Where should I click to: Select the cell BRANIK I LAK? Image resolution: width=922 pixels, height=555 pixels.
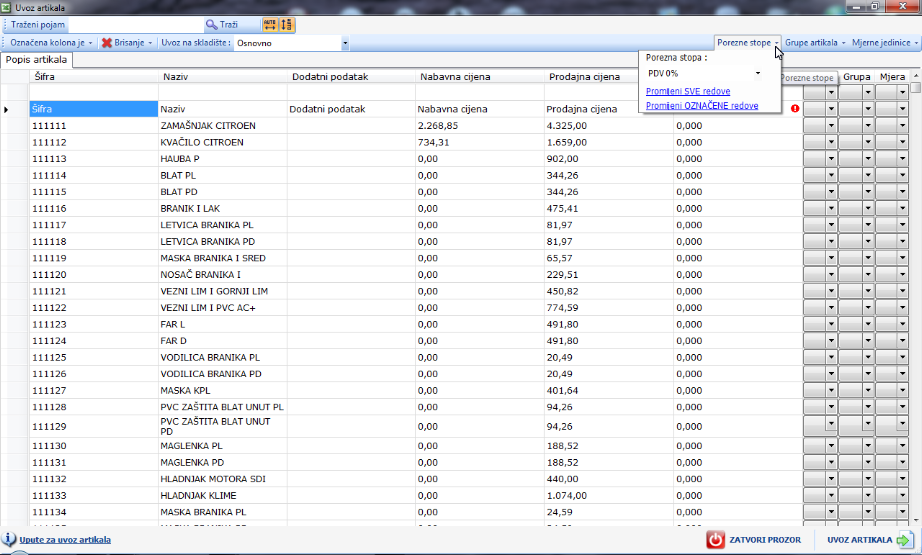(x=223, y=208)
